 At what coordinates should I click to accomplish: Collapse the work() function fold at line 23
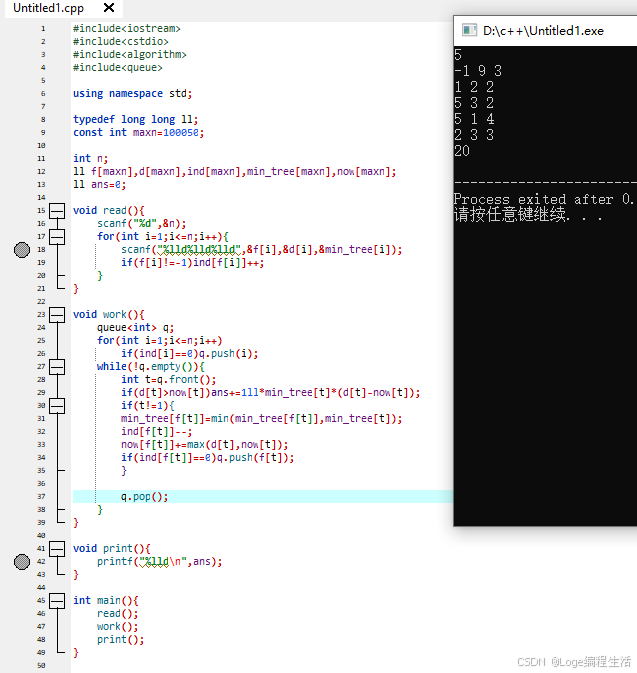click(x=57, y=315)
